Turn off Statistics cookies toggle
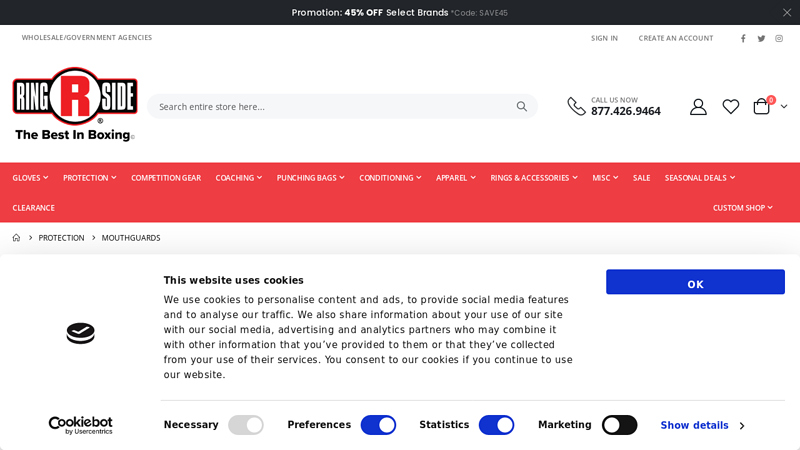Image resolution: width=800 pixels, height=450 pixels. pyautogui.click(x=496, y=425)
